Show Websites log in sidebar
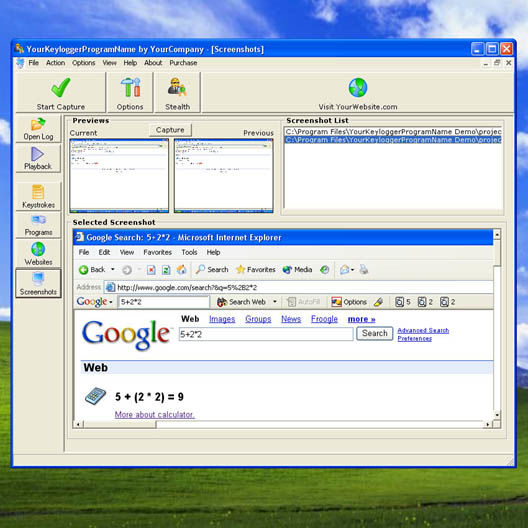The width and height of the screenshot is (528, 528). [x=38, y=254]
